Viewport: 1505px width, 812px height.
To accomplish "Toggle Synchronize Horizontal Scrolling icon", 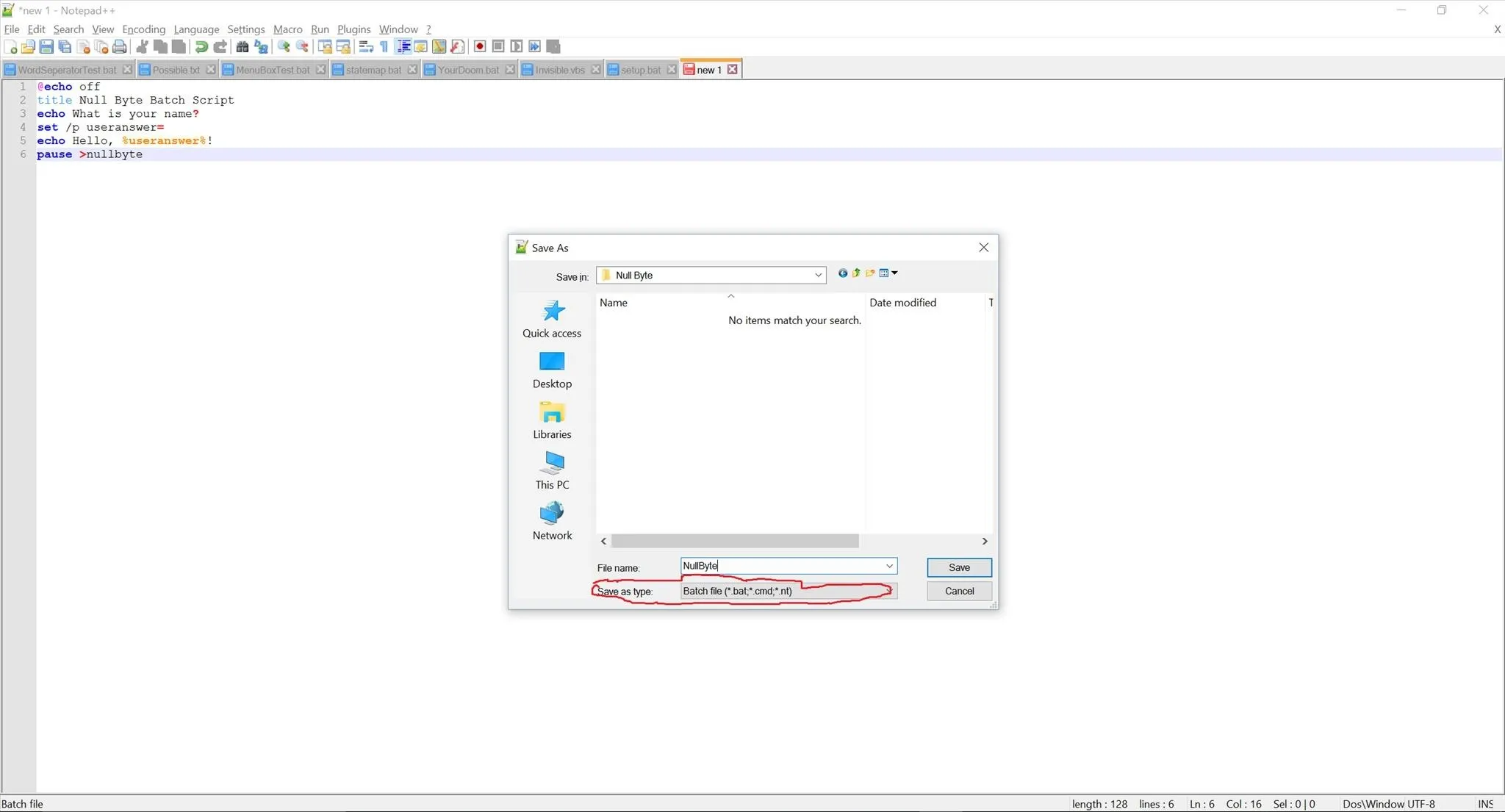I will tap(343, 47).
